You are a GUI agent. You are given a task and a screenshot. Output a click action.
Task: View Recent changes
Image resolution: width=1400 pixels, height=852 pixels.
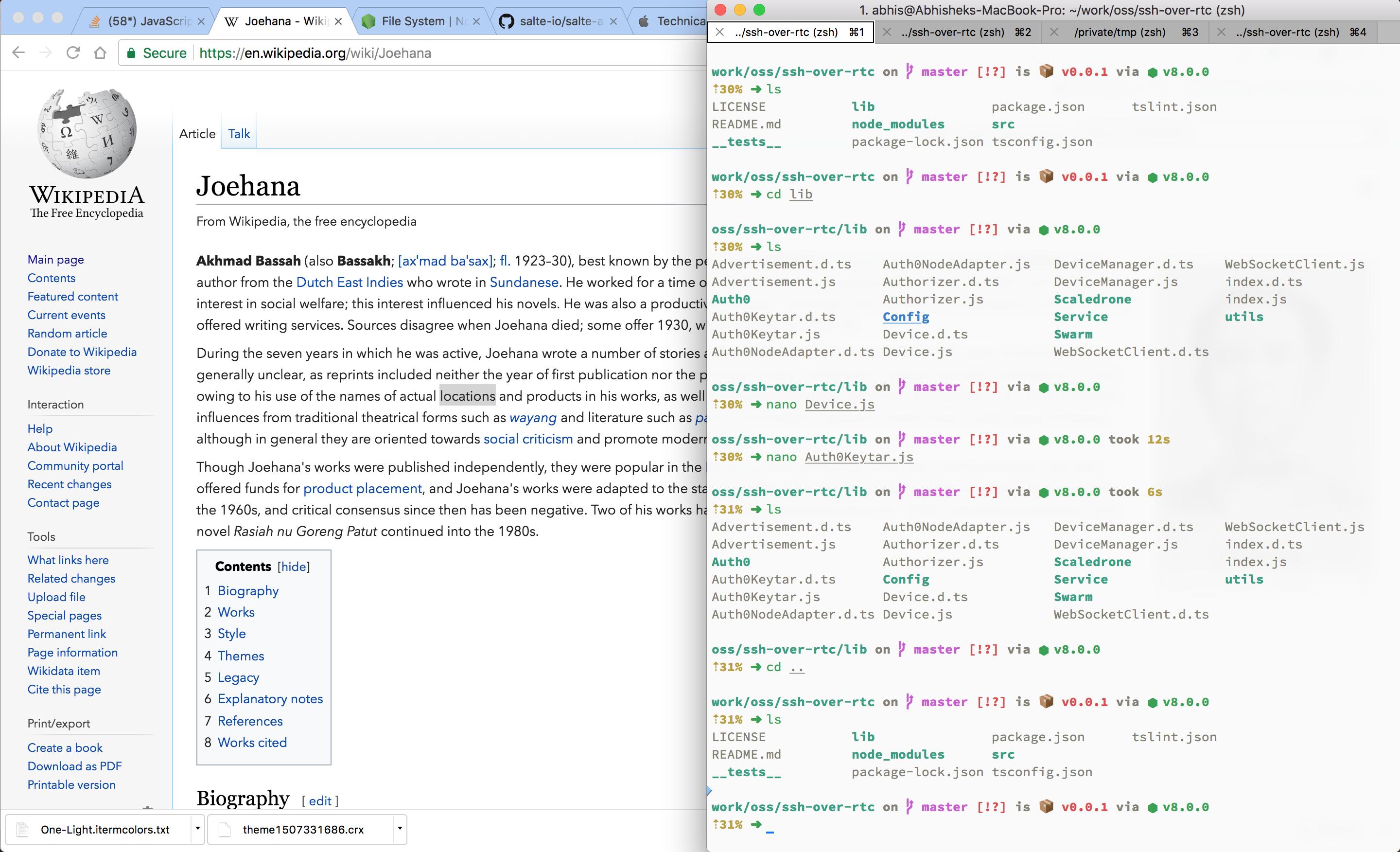[70, 484]
